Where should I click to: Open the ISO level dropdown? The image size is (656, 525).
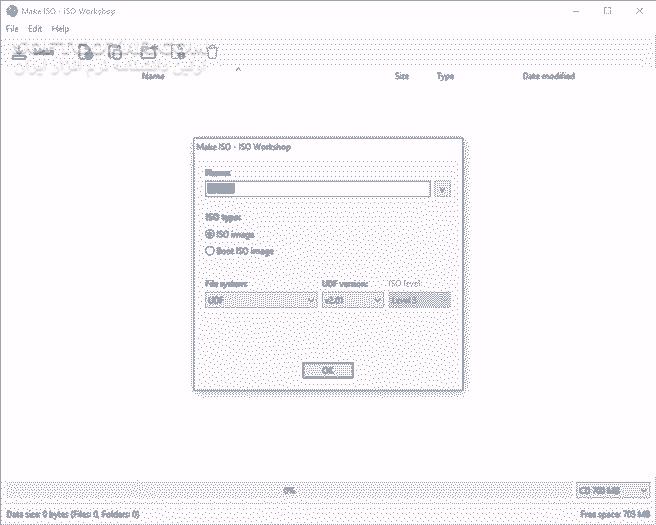point(420,300)
